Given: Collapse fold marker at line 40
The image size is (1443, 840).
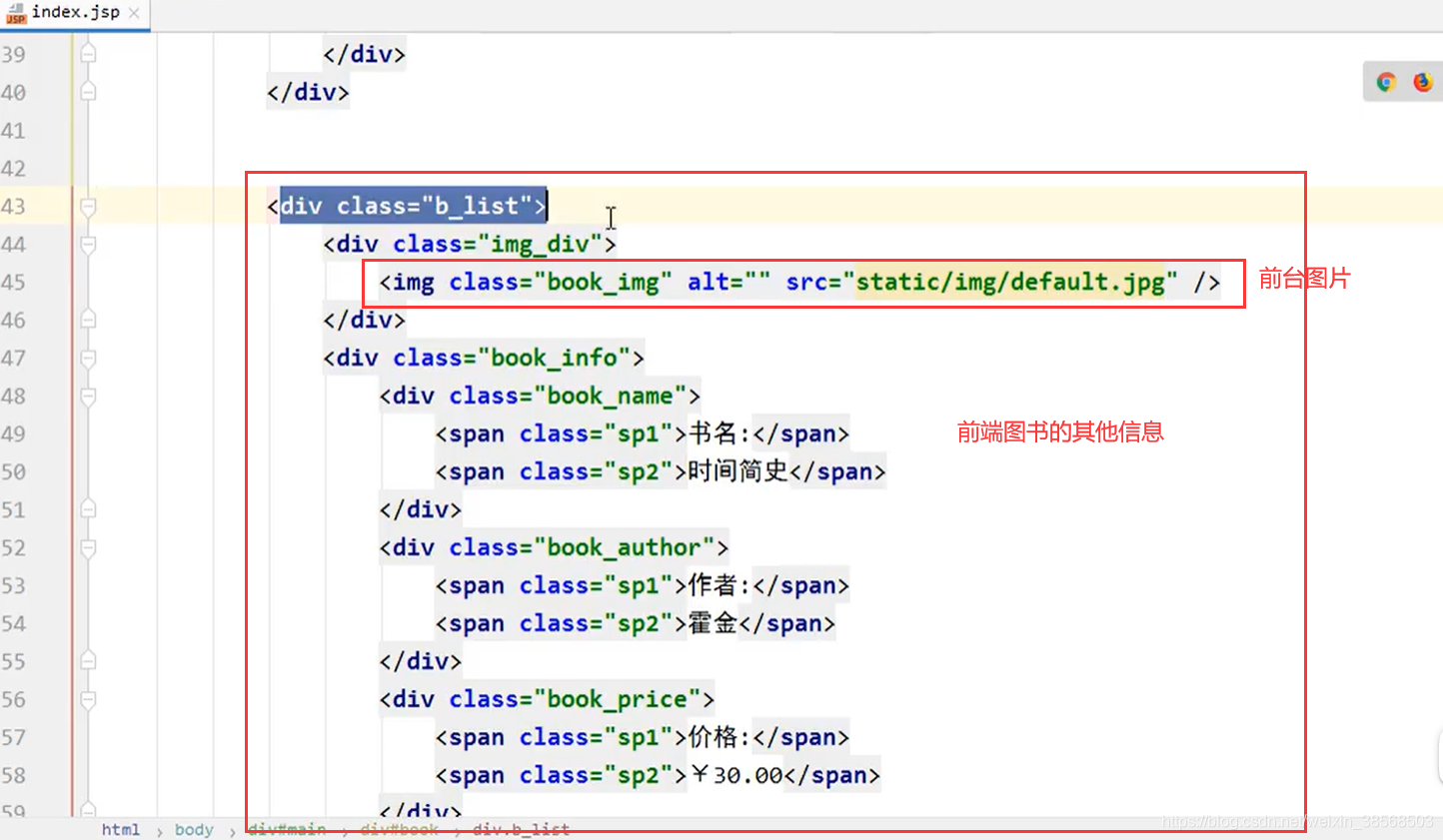Looking at the screenshot, I should tap(88, 92).
